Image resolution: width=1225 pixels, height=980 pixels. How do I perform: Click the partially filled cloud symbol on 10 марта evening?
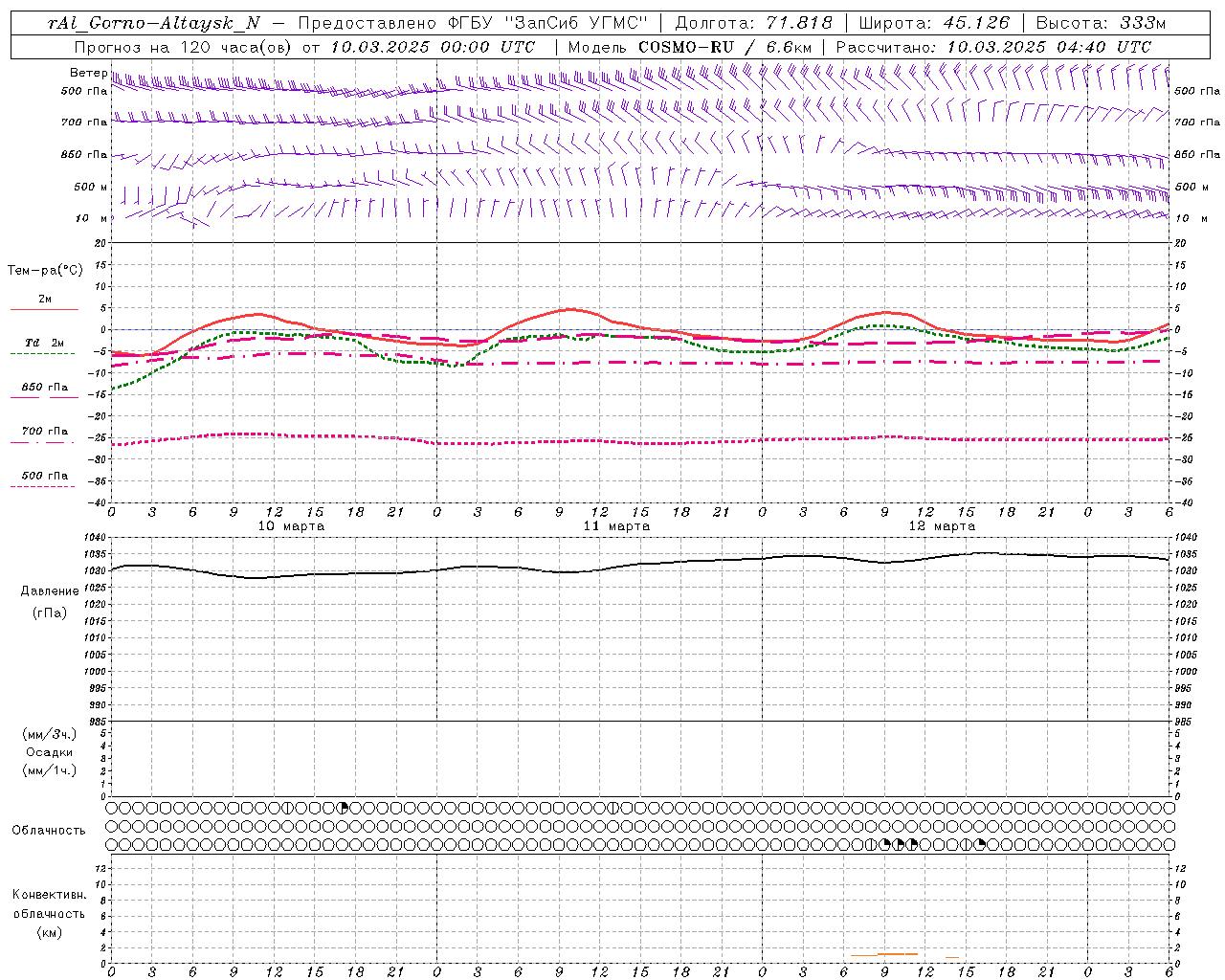coord(344,808)
